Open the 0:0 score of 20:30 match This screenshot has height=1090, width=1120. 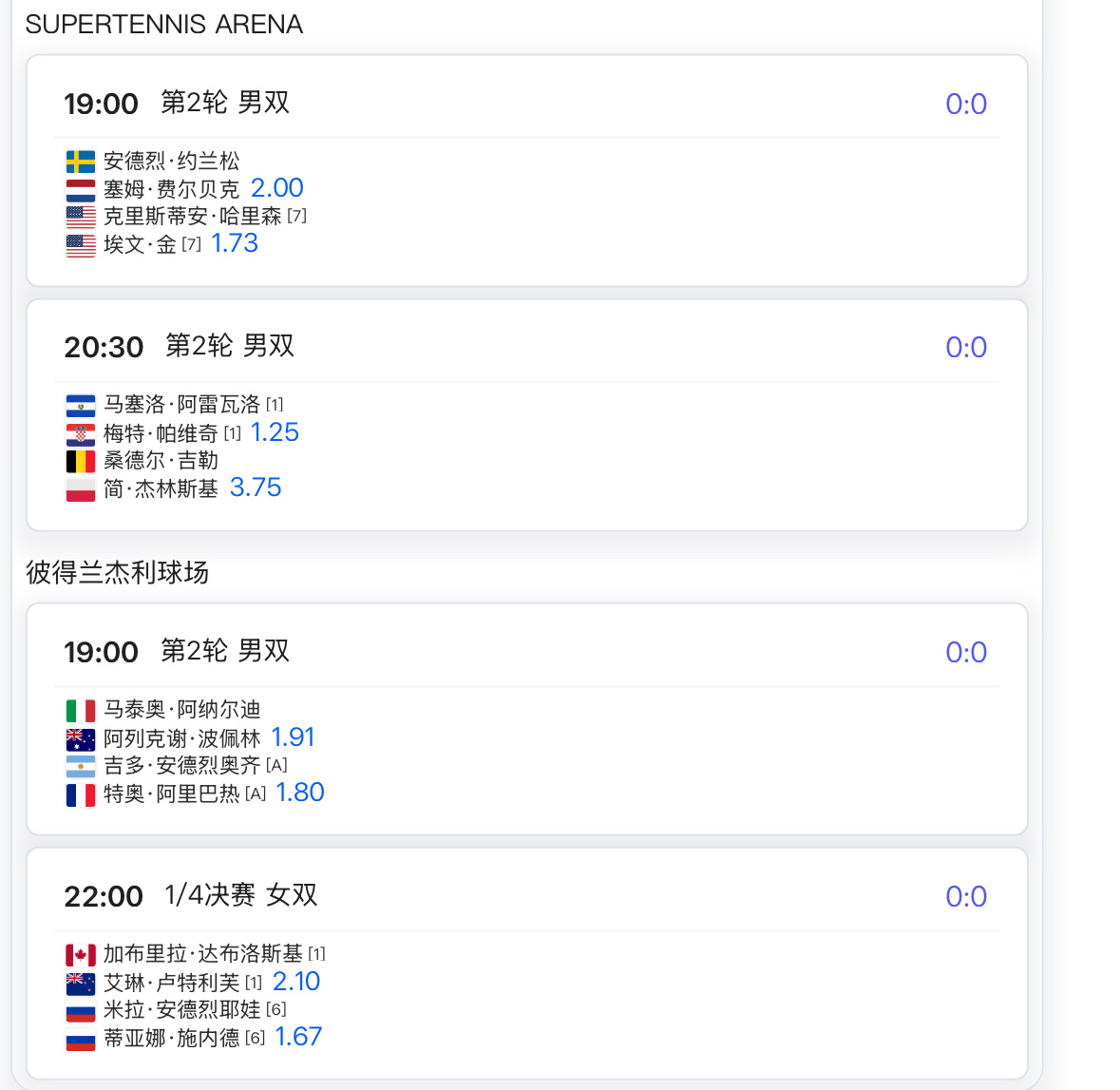[966, 348]
